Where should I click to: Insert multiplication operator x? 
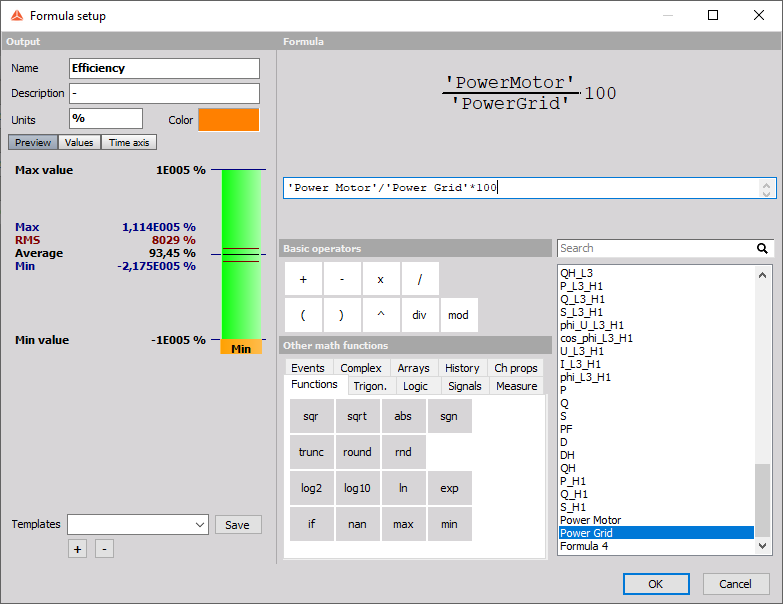(x=381, y=279)
